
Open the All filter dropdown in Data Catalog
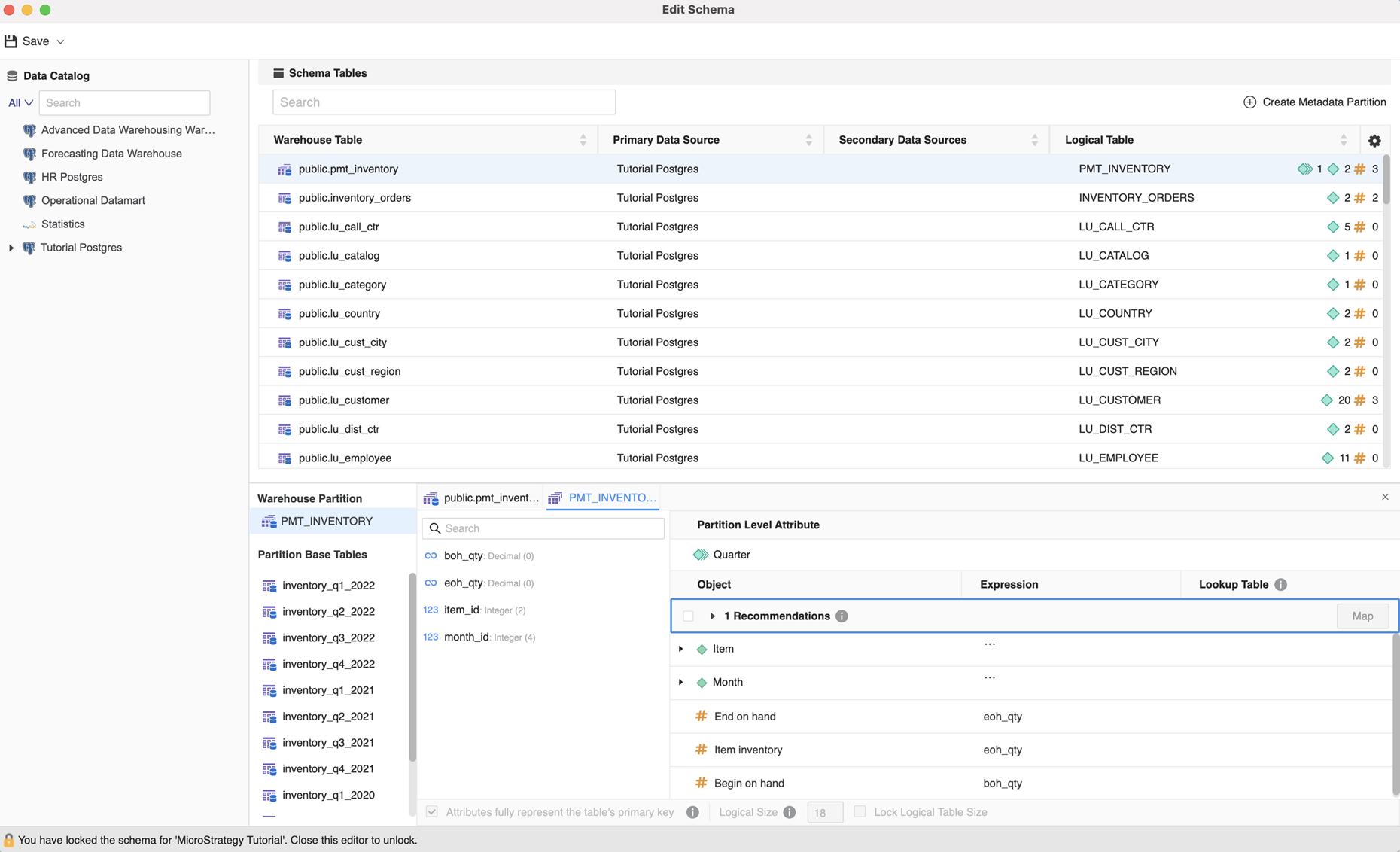click(x=20, y=103)
